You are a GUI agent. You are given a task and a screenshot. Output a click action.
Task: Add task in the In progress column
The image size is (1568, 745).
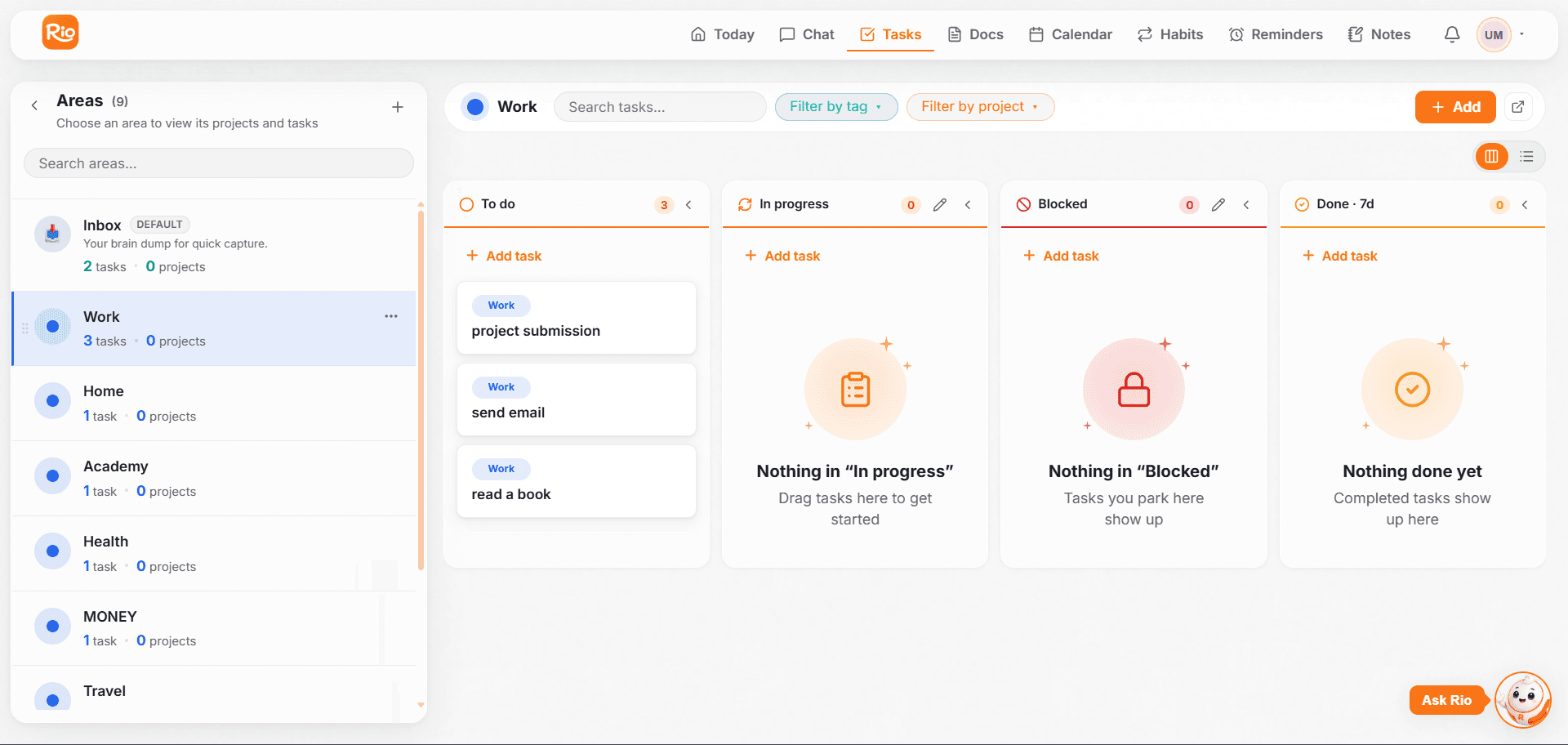tap(782, 256)
